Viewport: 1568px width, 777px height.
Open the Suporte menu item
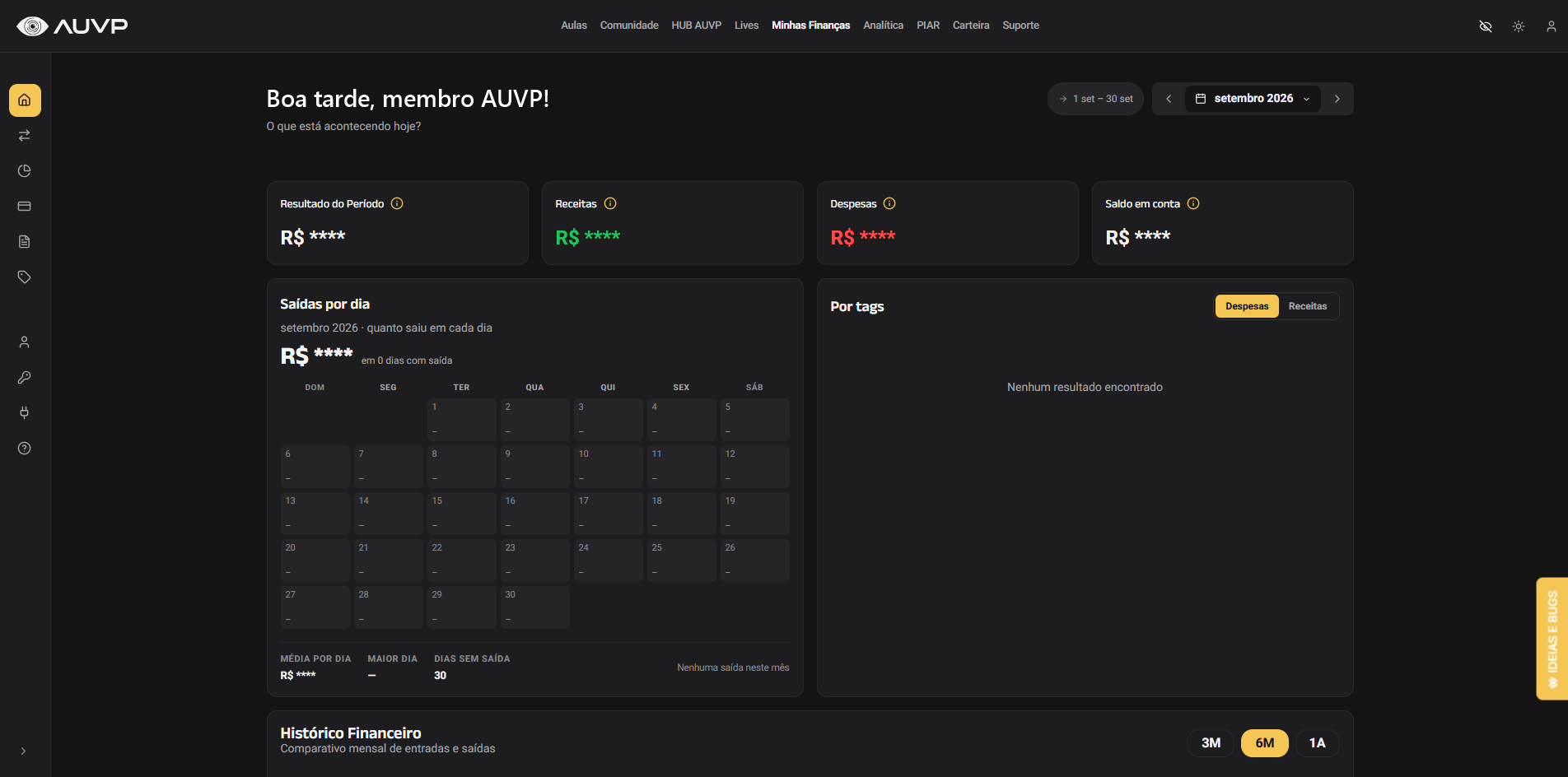tap(1021, 26)
